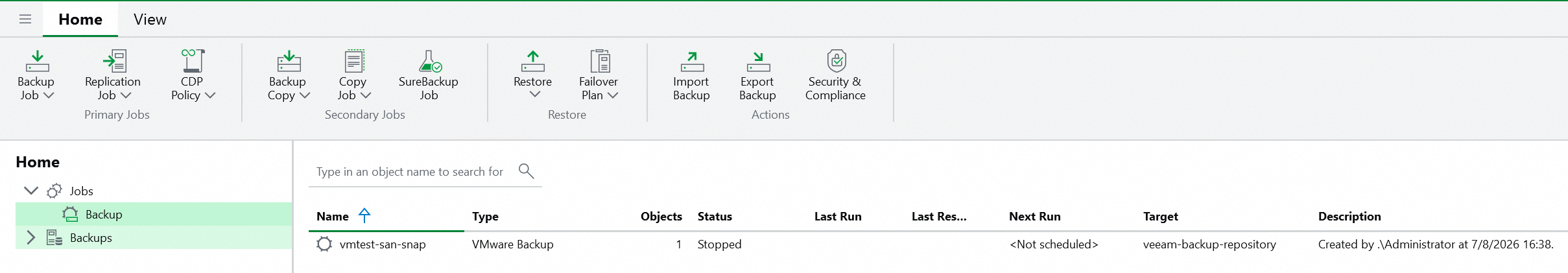Click the search magnifier icon
This screenshot has width=1568, height=273.
tap(526, 171)
